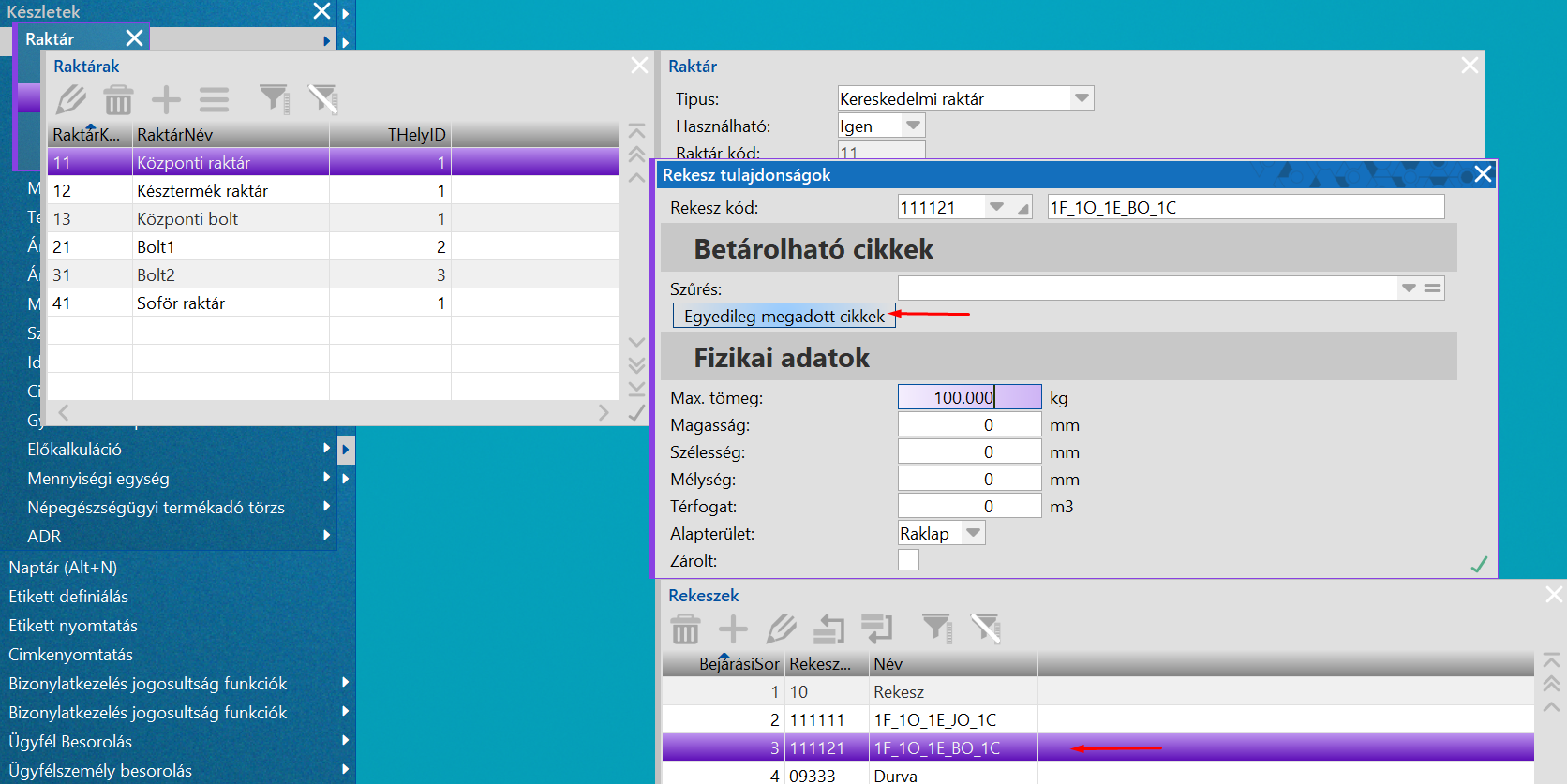This screenshot has width=1567, height=784.
Task: Delete compartment with Rekeszek trash icon
Action: pos(685,629)
